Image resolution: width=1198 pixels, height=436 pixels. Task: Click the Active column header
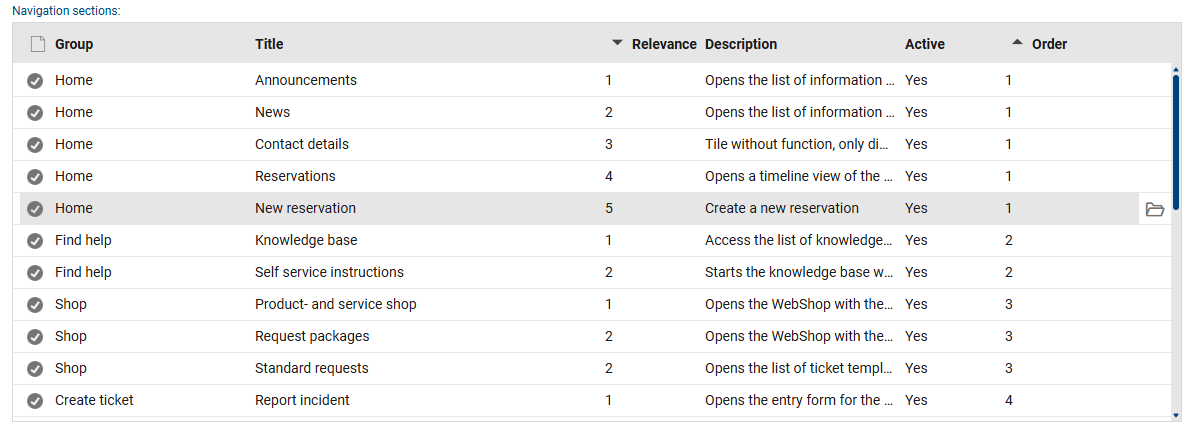(x=924, y=44)
